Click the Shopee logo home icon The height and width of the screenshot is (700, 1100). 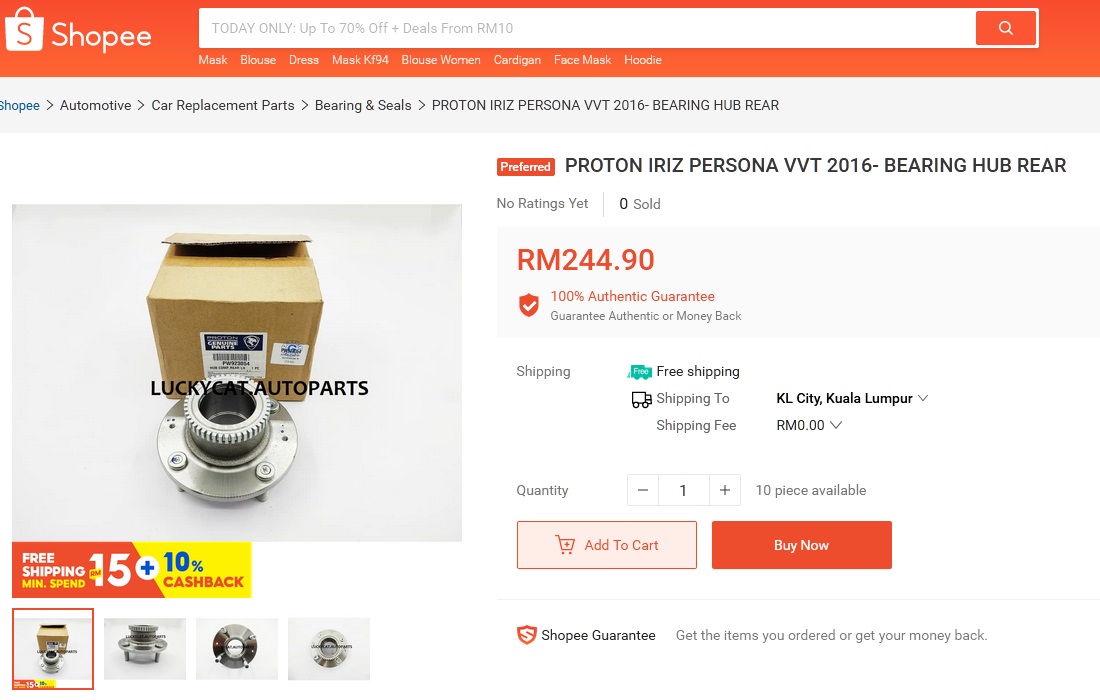78,31
